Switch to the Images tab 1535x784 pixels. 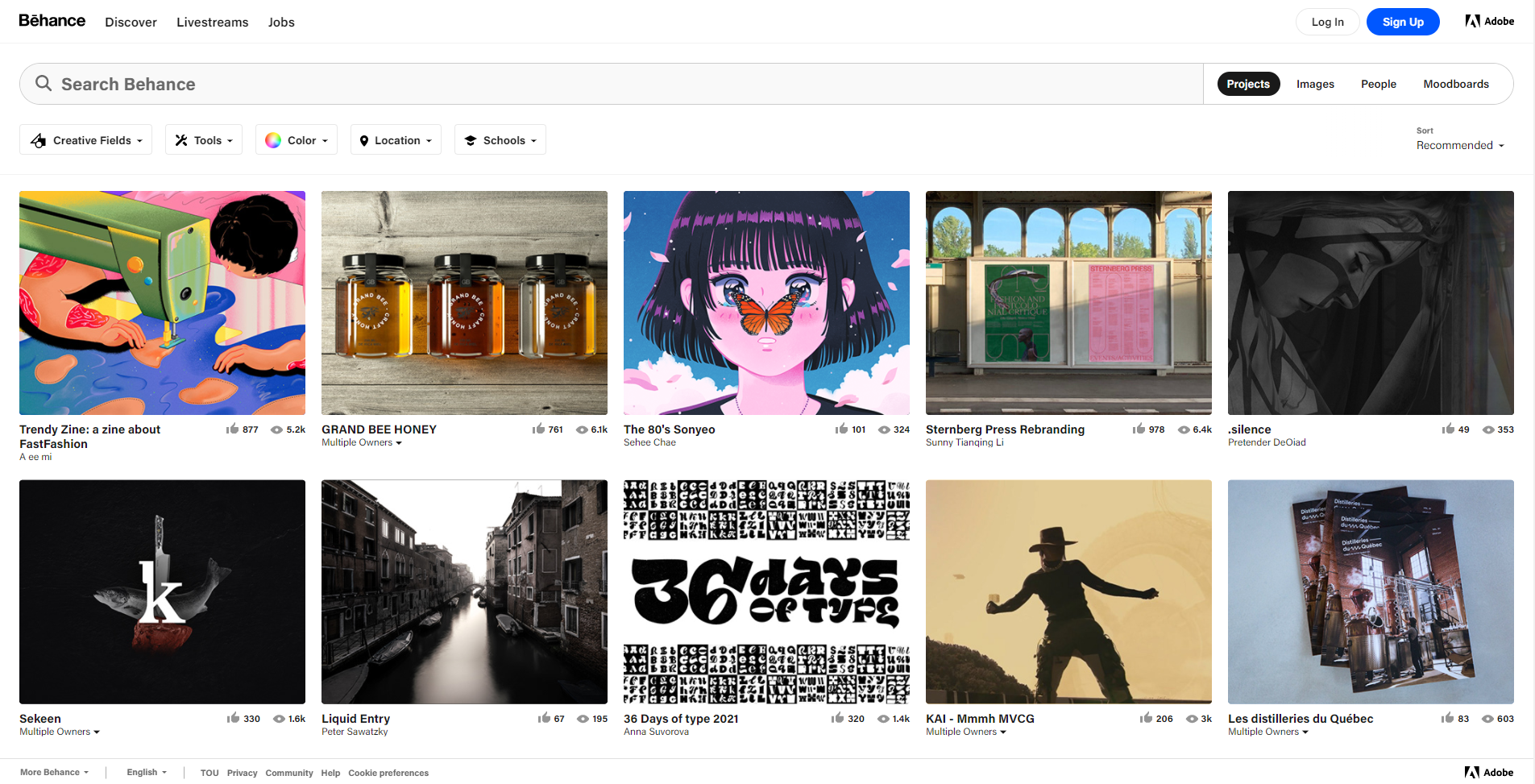pos(1315,84)
